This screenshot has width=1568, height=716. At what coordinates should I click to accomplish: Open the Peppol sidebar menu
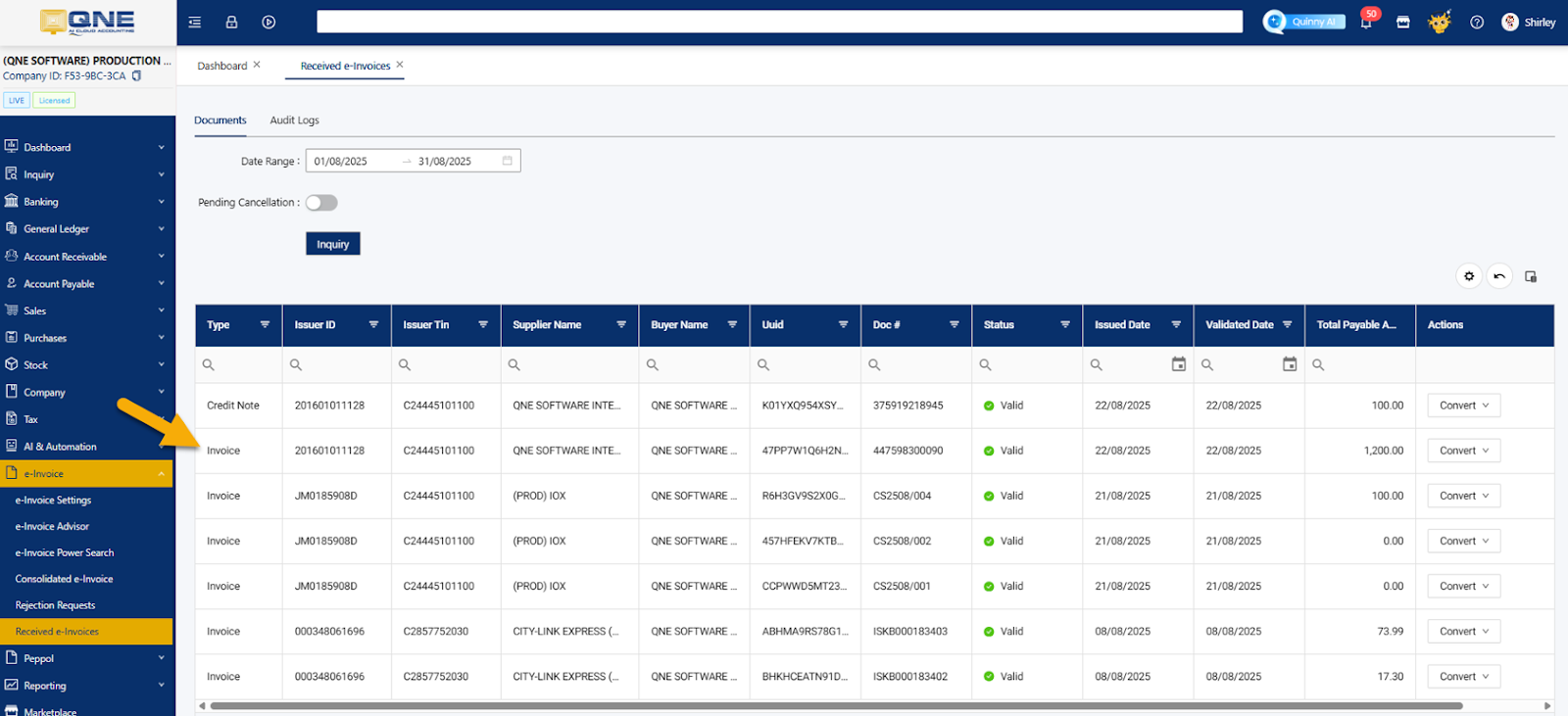coord(87,658)
